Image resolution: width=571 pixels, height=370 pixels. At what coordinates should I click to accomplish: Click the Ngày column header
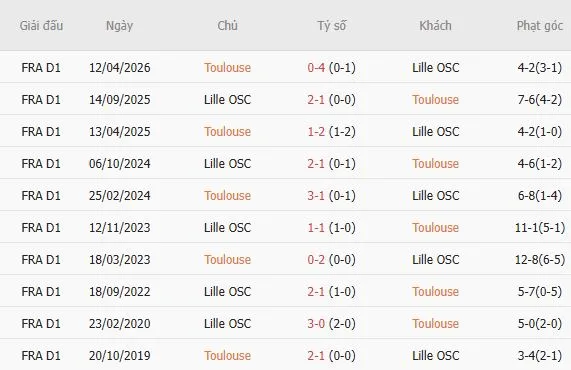[x=119, y=26]
